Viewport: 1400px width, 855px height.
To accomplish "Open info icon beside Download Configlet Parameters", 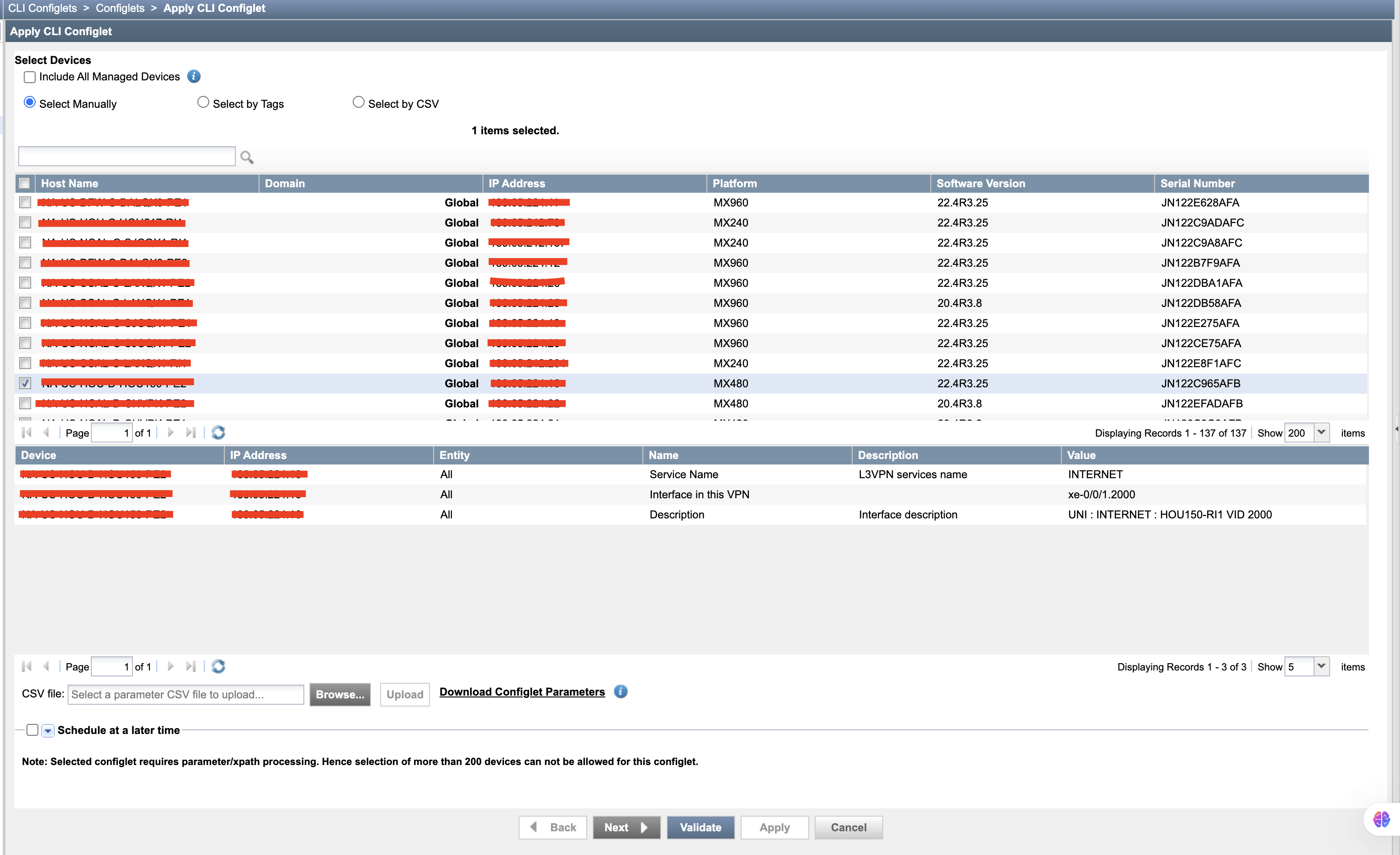I will (620, 691).
